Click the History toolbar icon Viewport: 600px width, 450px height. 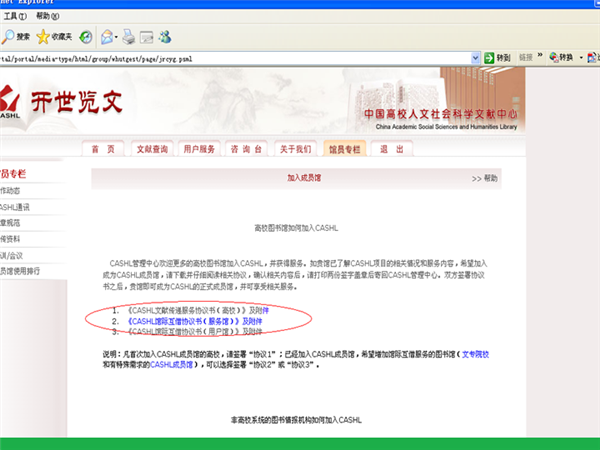tap(86, 37)
